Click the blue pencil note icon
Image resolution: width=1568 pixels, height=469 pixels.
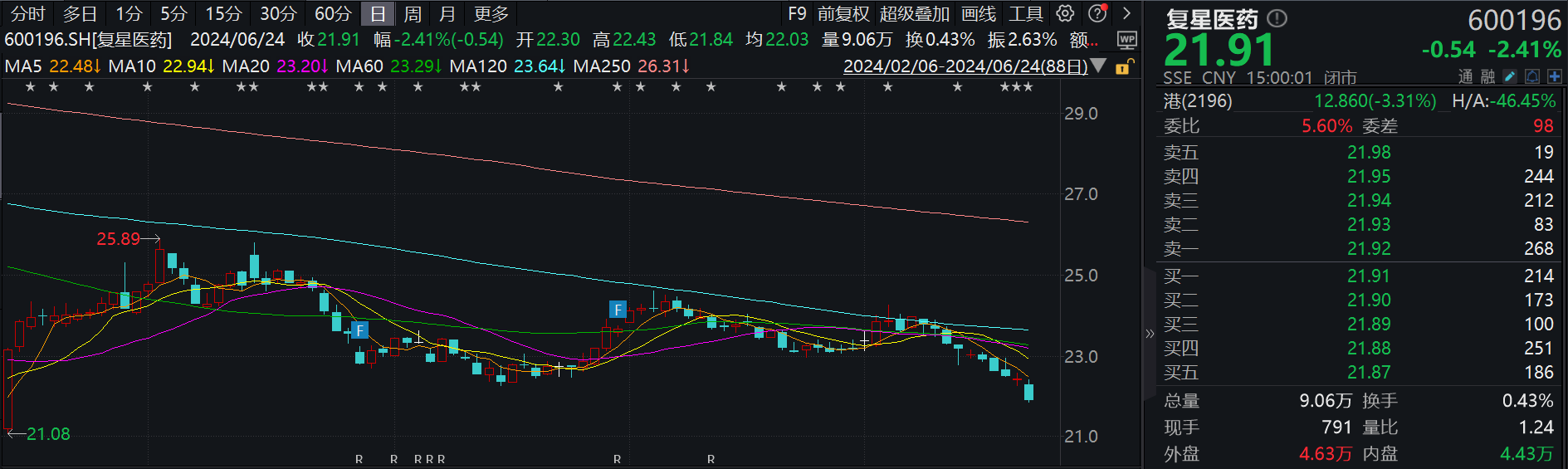(1510, 76)
